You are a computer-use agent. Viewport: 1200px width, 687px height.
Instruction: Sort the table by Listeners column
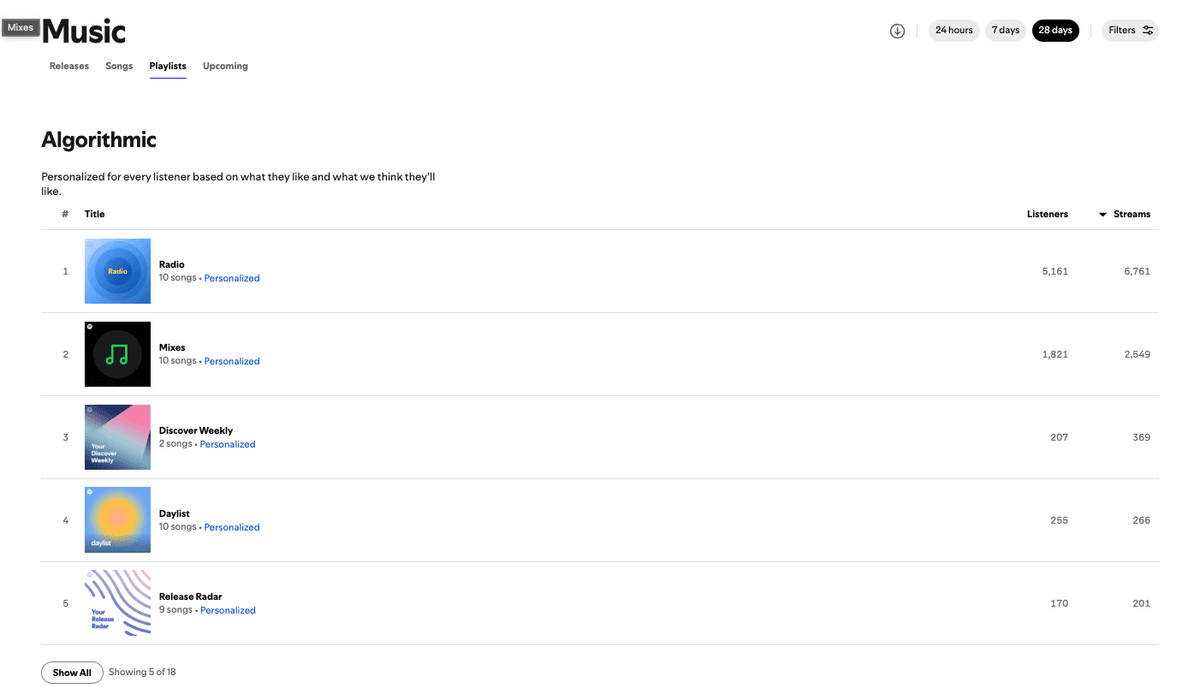pos(1047,214)
